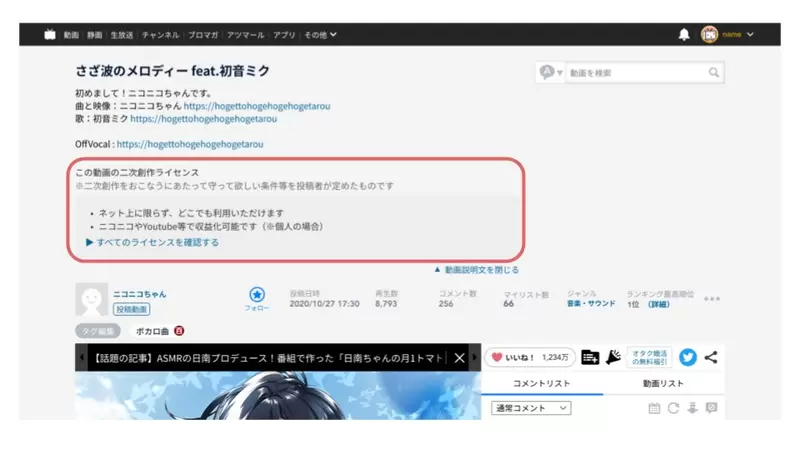Open the その他 dropdown menu
This screenshot has width=800, height=450.
(x=320, y=35)
